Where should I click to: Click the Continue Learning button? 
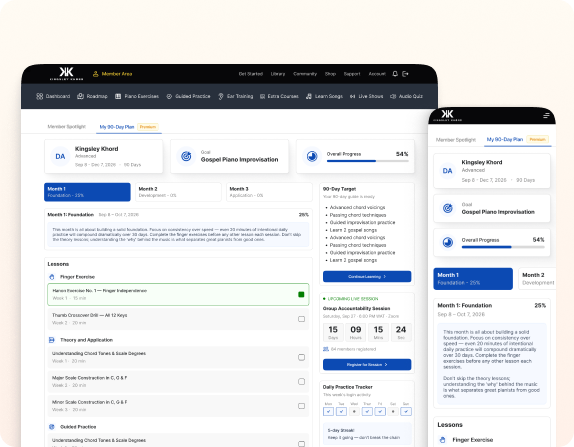point(367,277)
